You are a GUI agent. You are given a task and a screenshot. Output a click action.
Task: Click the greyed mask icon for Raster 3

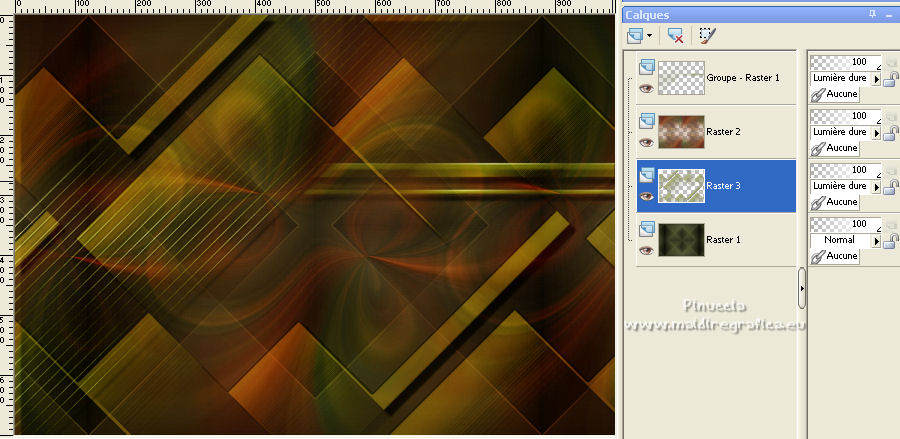(x=890, y=170)
